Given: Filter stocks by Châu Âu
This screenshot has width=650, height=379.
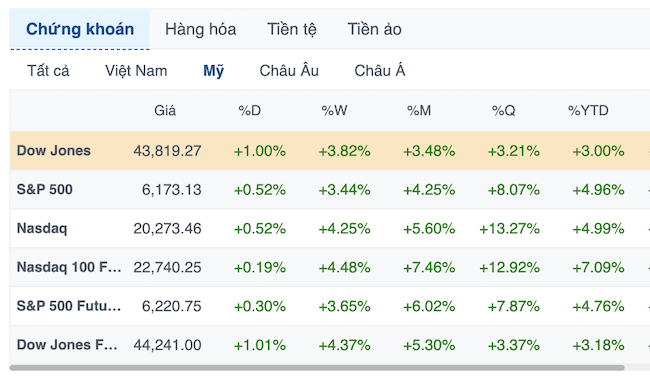Looking at the screenshot, I should (289, 71).
